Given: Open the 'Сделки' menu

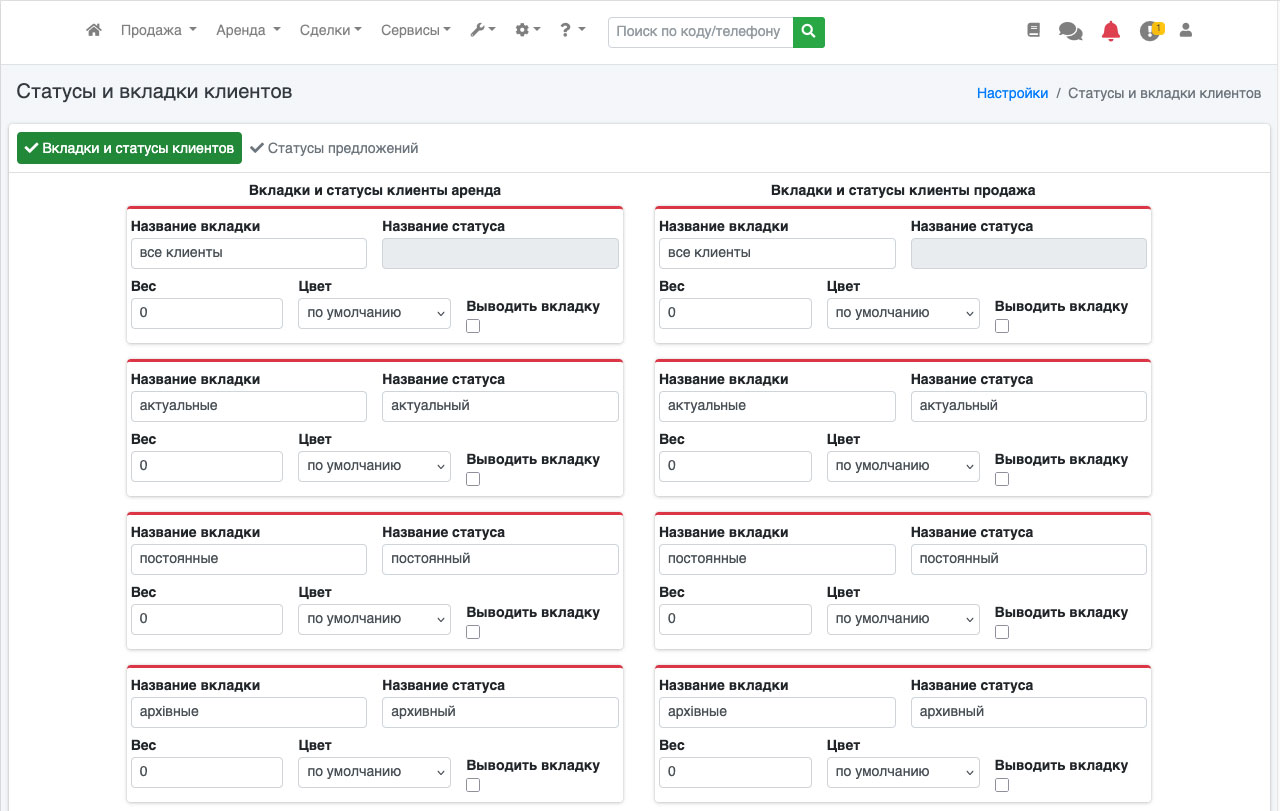Looking at the screenshot, I should (x=330, y=31).
